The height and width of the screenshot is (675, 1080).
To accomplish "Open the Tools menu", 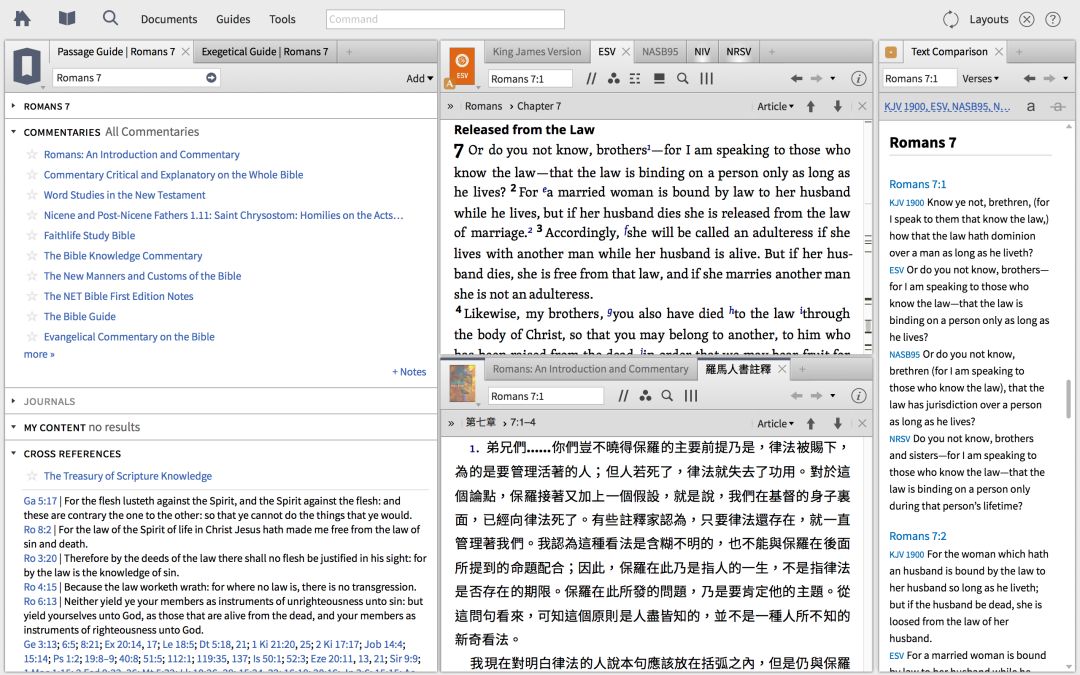I will click(282, 19).
